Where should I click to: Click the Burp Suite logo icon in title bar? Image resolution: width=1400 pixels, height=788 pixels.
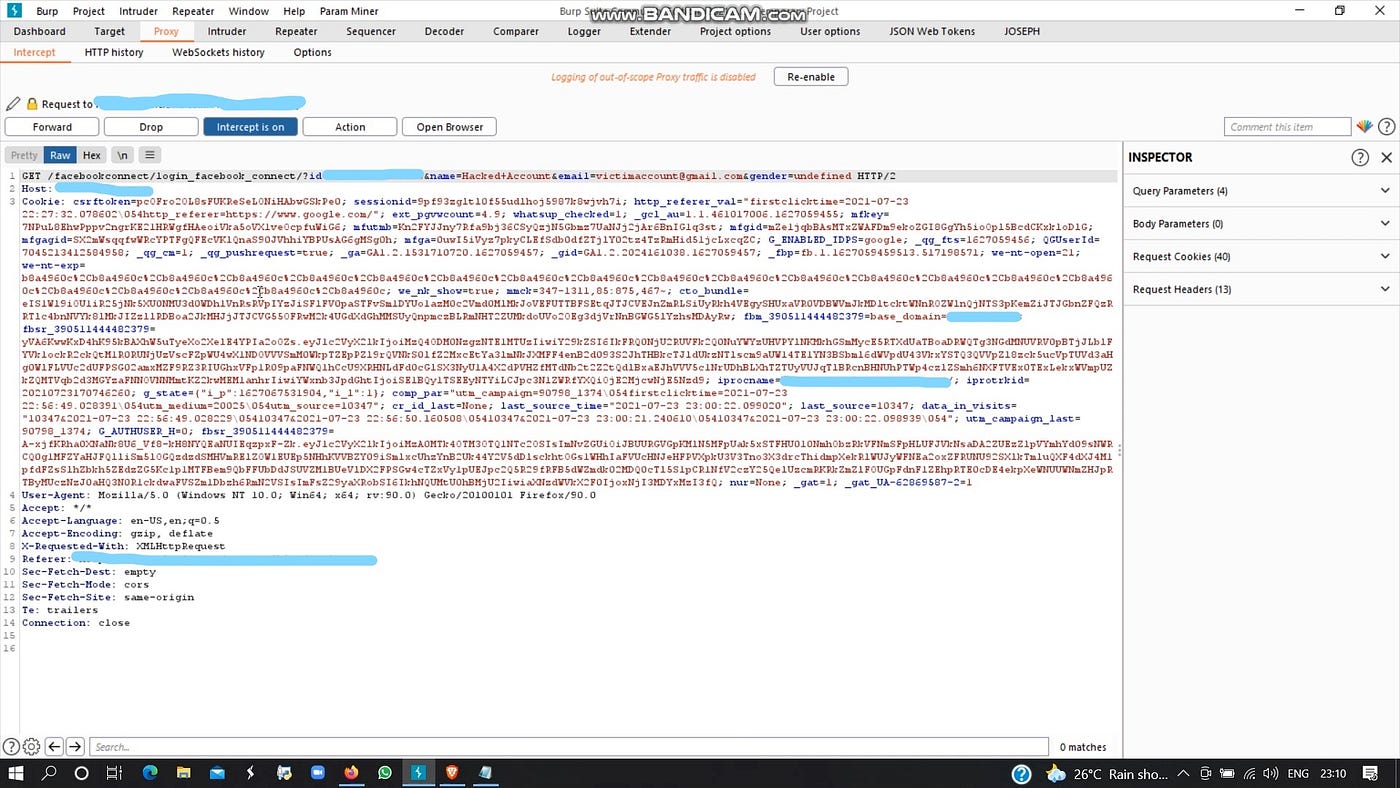[12, 11]
